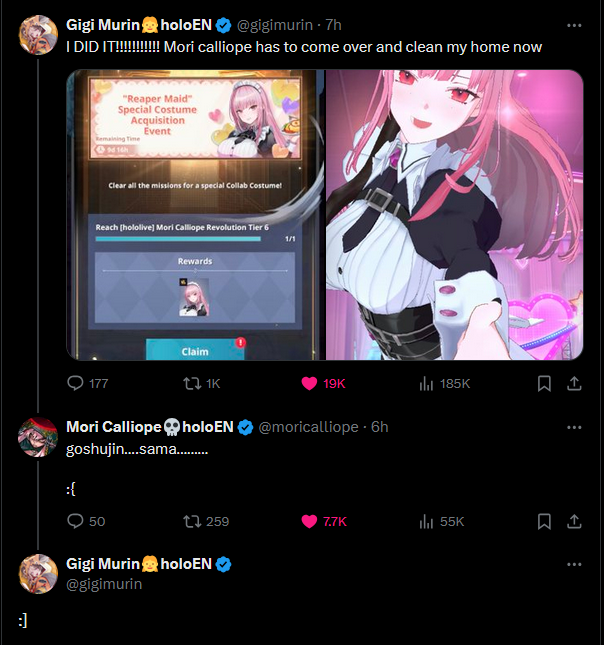Viewport: 604px width, 645px height.
Task: Open more options on Gigi's top tweet
Action: tap(574, 26)
